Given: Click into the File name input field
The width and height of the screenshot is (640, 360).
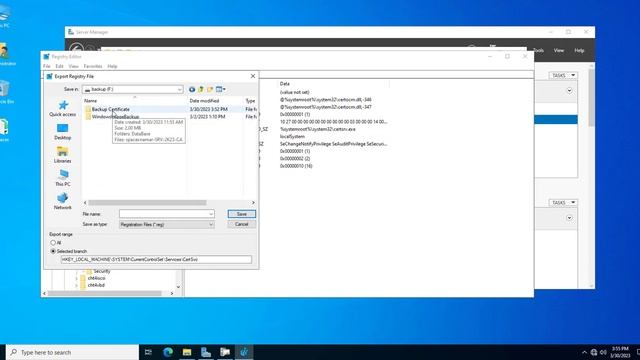Looking at the screenshot, I should coord(163,214).
